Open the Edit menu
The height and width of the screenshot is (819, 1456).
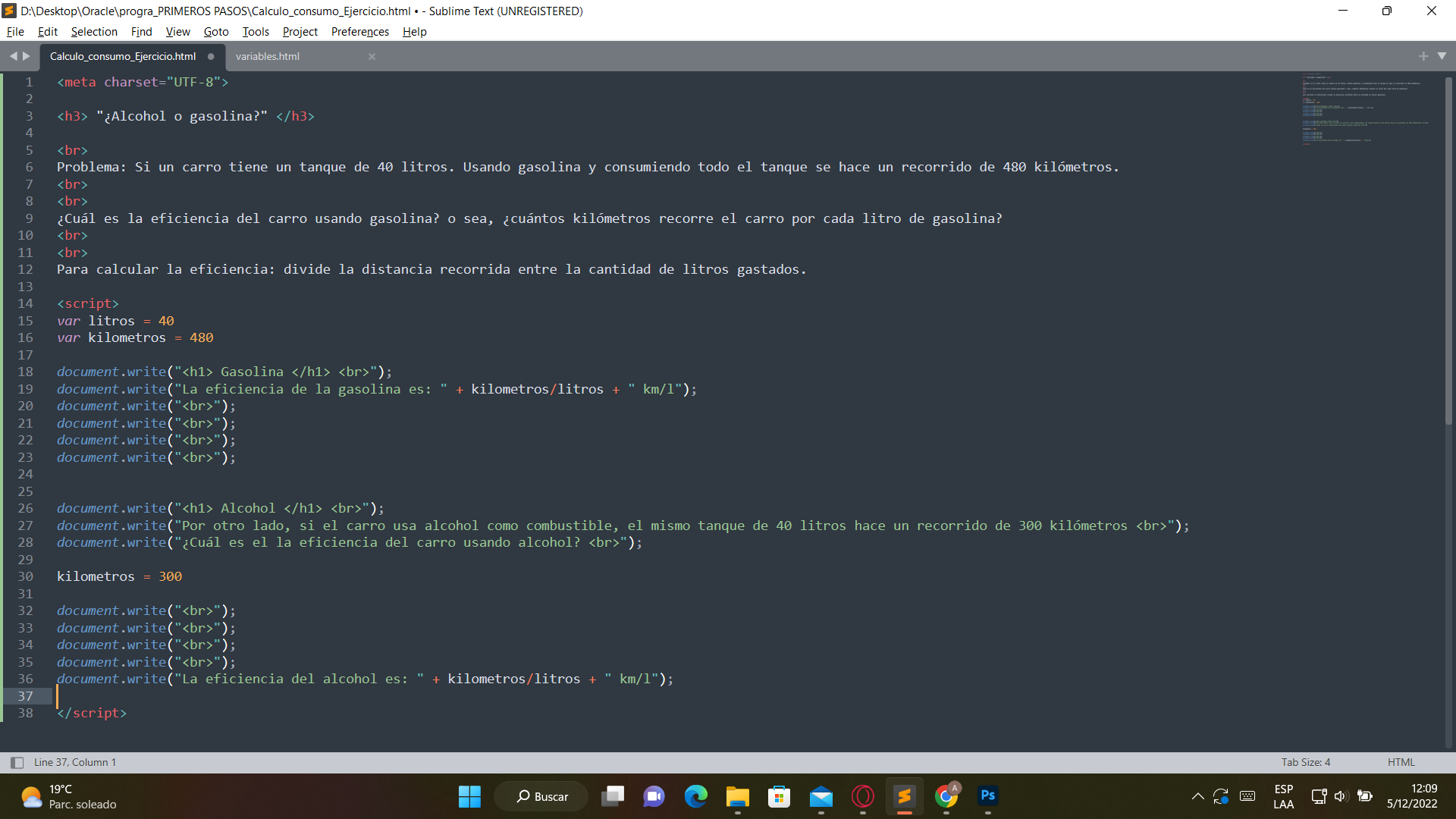click(x=48, y=32)
